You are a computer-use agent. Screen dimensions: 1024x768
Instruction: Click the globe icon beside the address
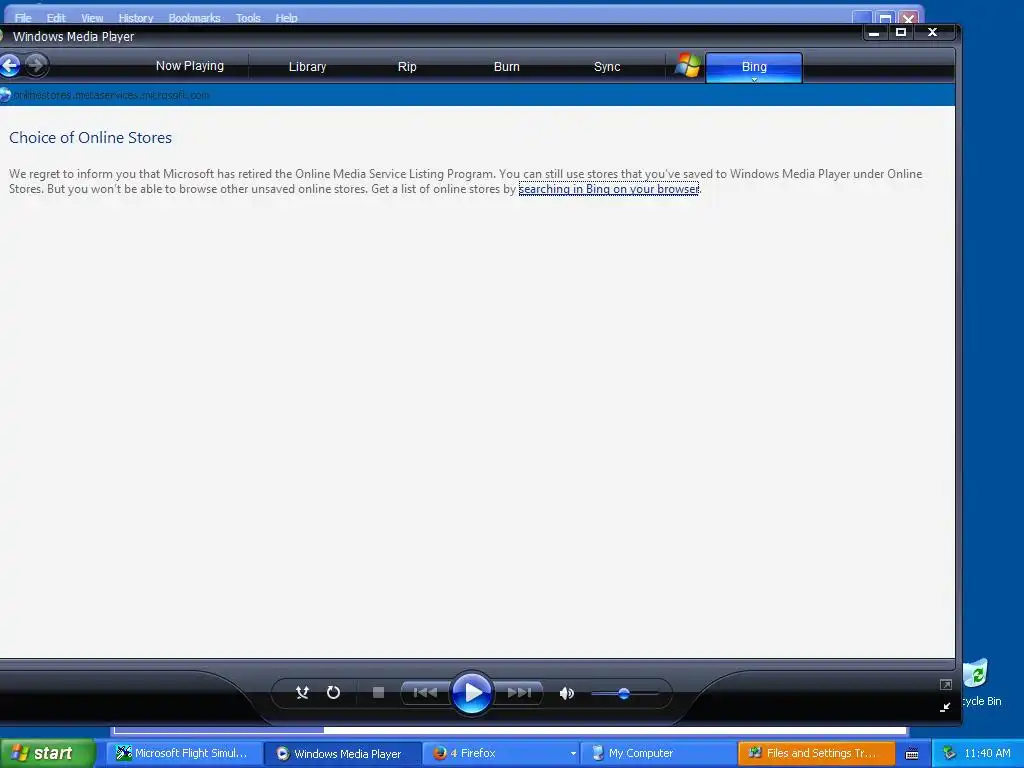(5, 95)
